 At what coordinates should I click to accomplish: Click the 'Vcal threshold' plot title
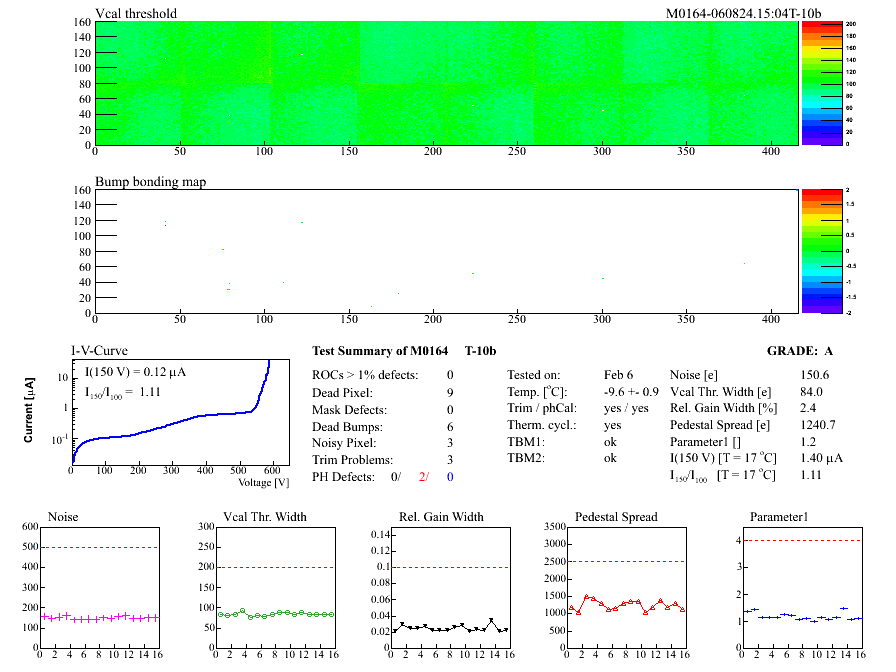136,13
